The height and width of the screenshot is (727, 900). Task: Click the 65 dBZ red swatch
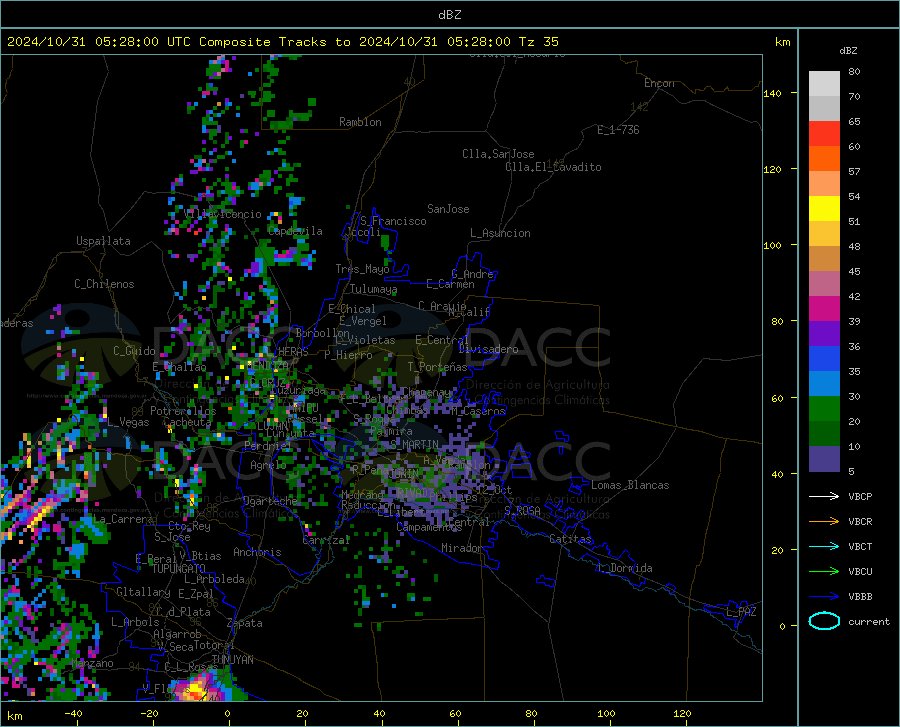click(x=824, y=134)
